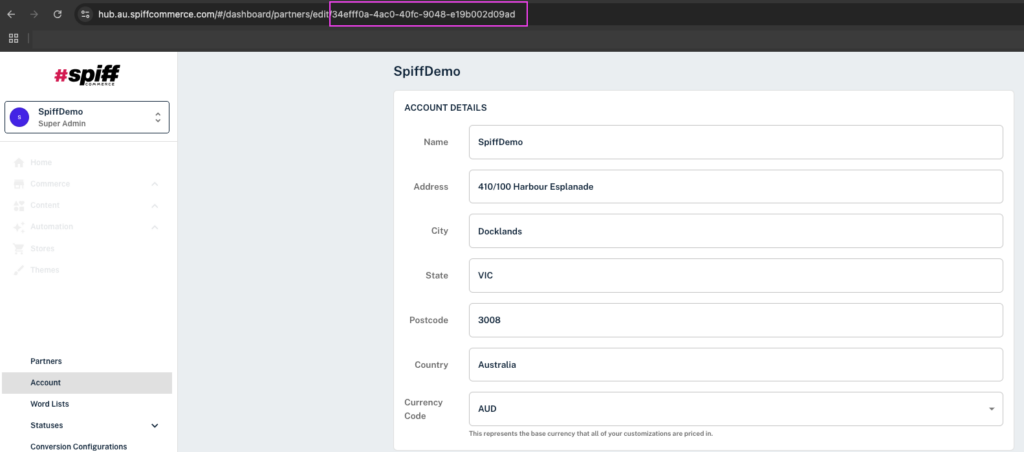Select the Account settings item
1024x452 pixels.
[x=87, y=383]
